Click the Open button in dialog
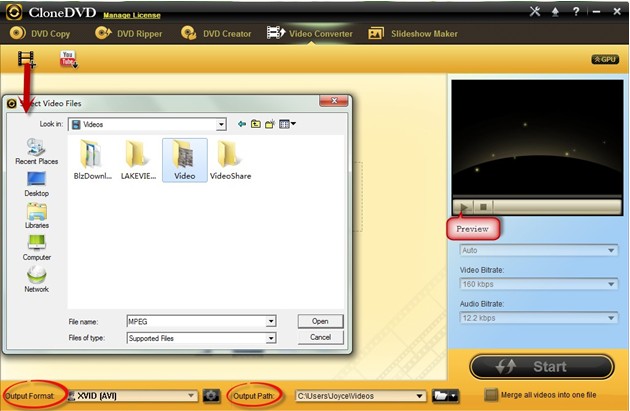Viewport: 630px width, 411px height. tap(320, 321)
